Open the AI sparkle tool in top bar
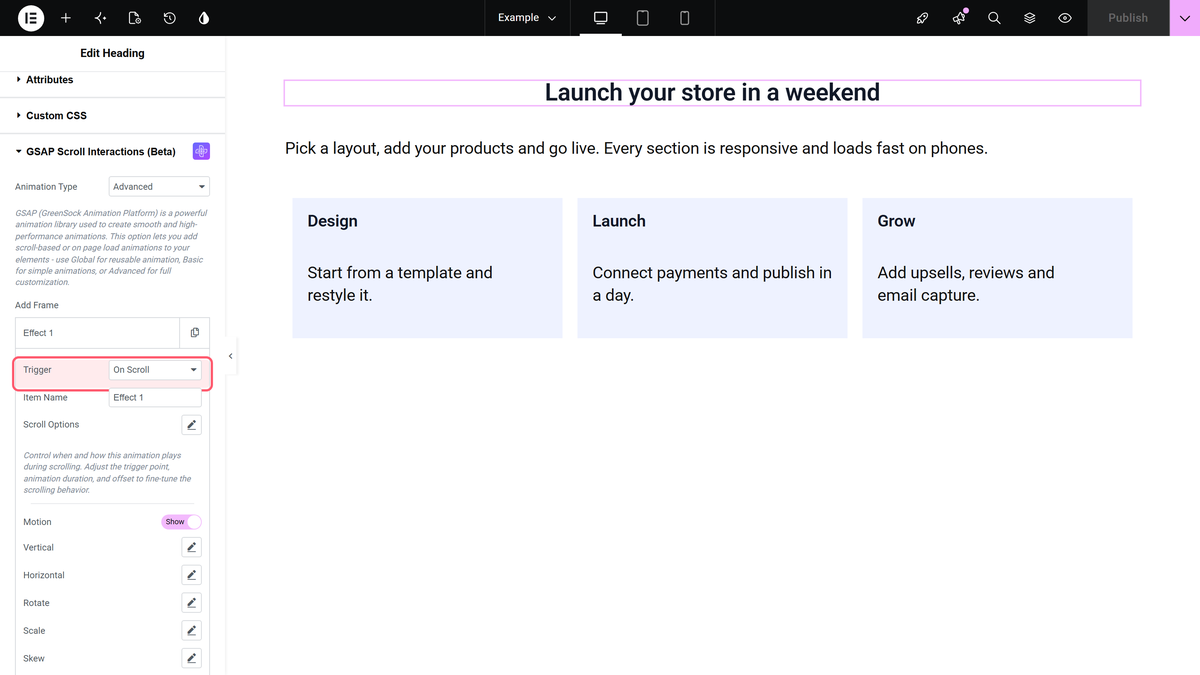1200x675 pixels. (x=100, y=18)
